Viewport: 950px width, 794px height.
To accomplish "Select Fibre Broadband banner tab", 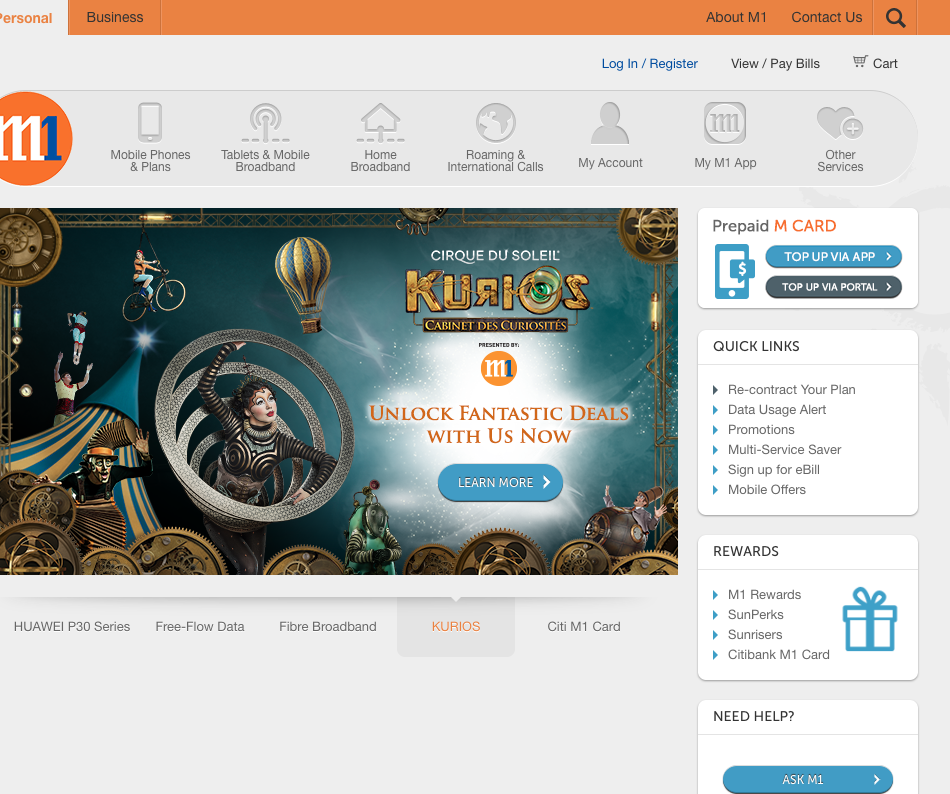I will point(328,627).
